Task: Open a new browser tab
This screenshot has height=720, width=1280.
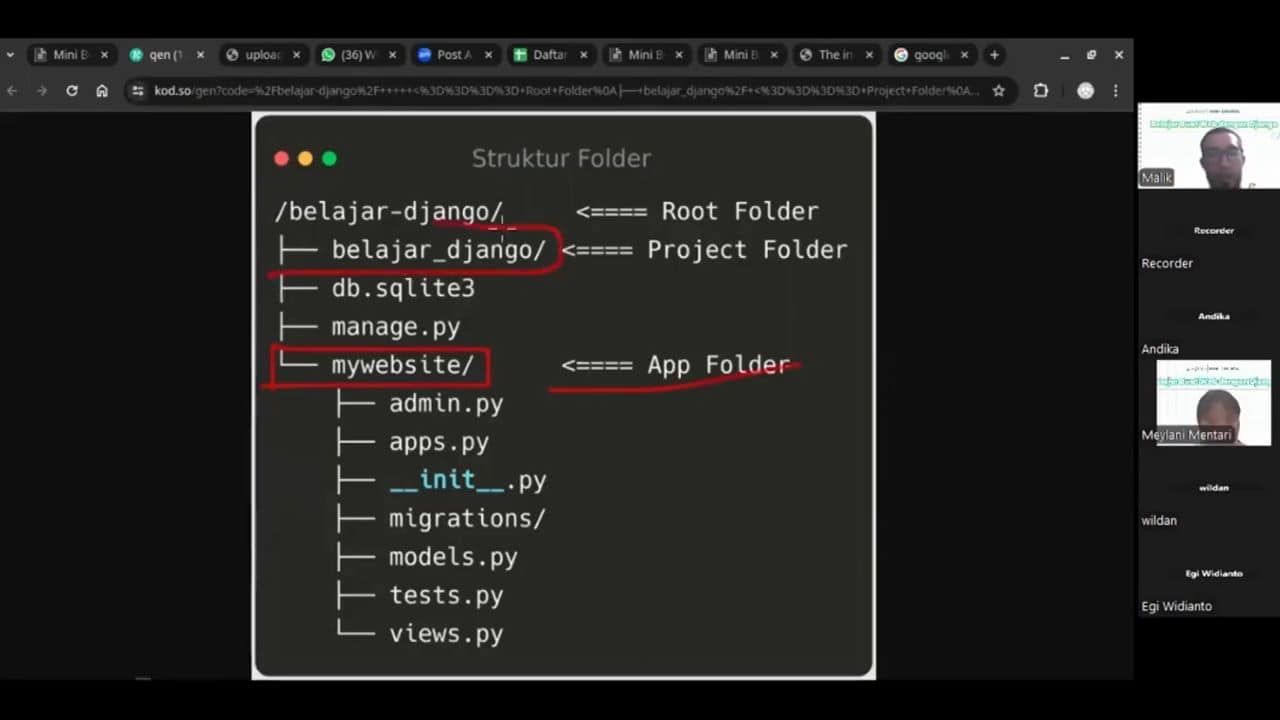Action: [x=994, y=55]
